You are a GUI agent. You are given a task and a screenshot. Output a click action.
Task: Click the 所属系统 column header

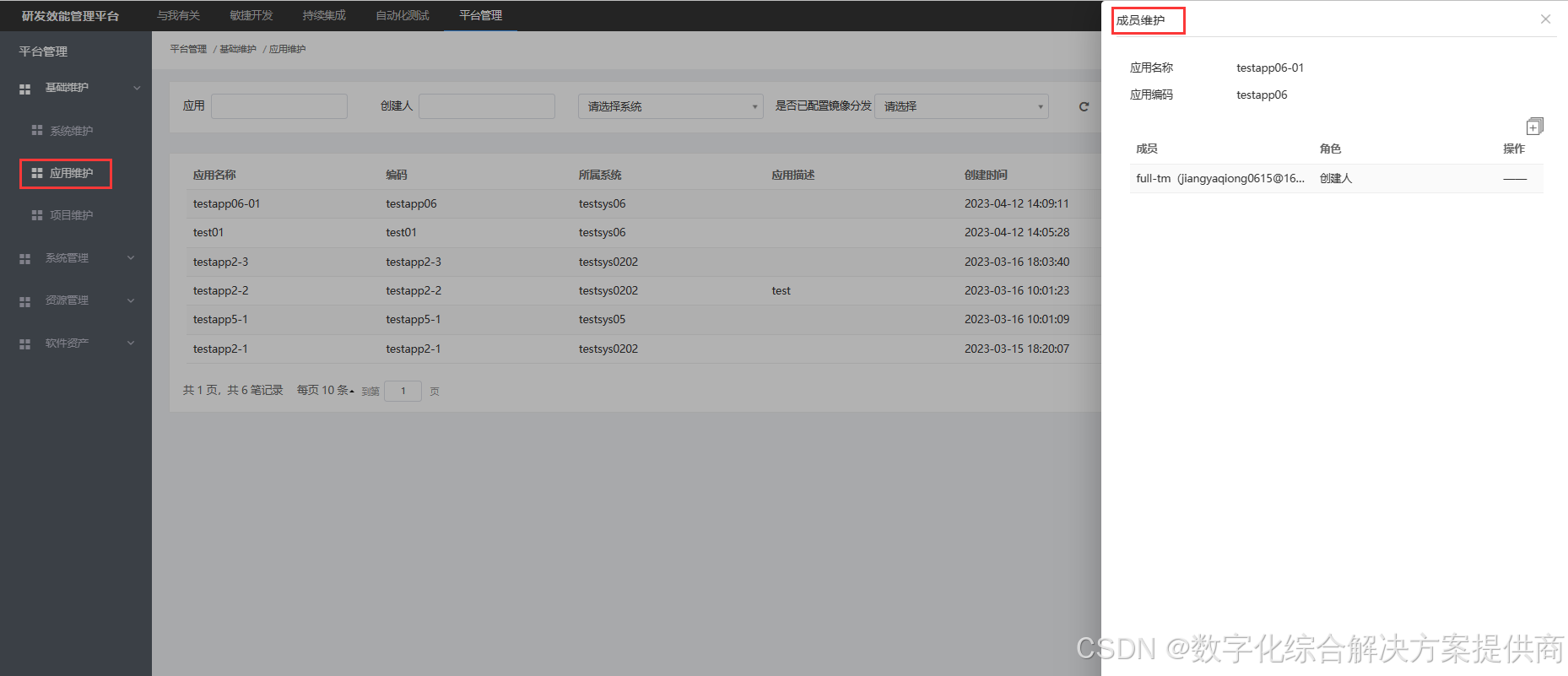coord(600,175)
